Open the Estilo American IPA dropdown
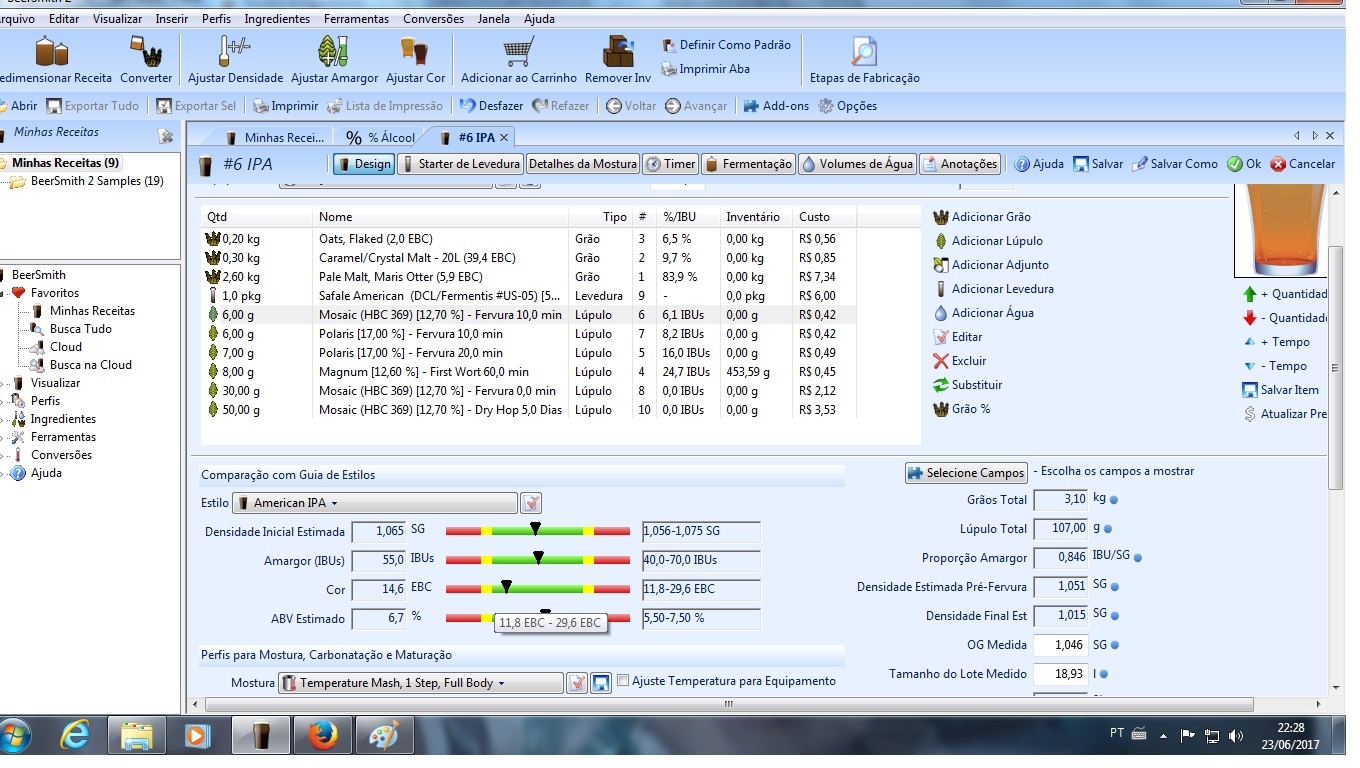This screenshot has height=768, width=1360. tap(375, 503)
